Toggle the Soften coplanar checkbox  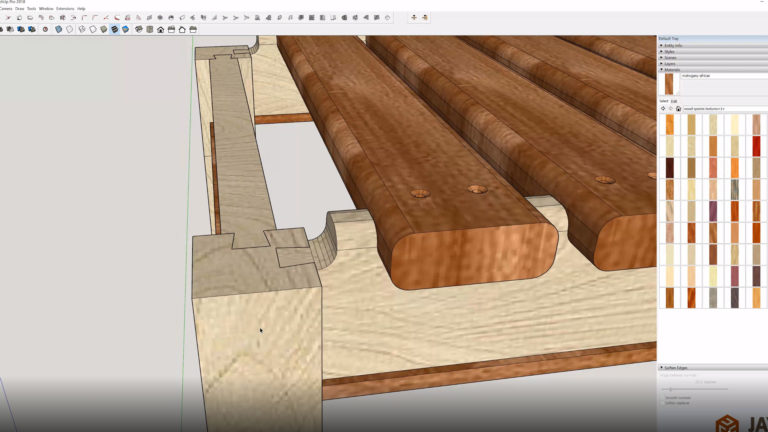[x=663, y=403]
